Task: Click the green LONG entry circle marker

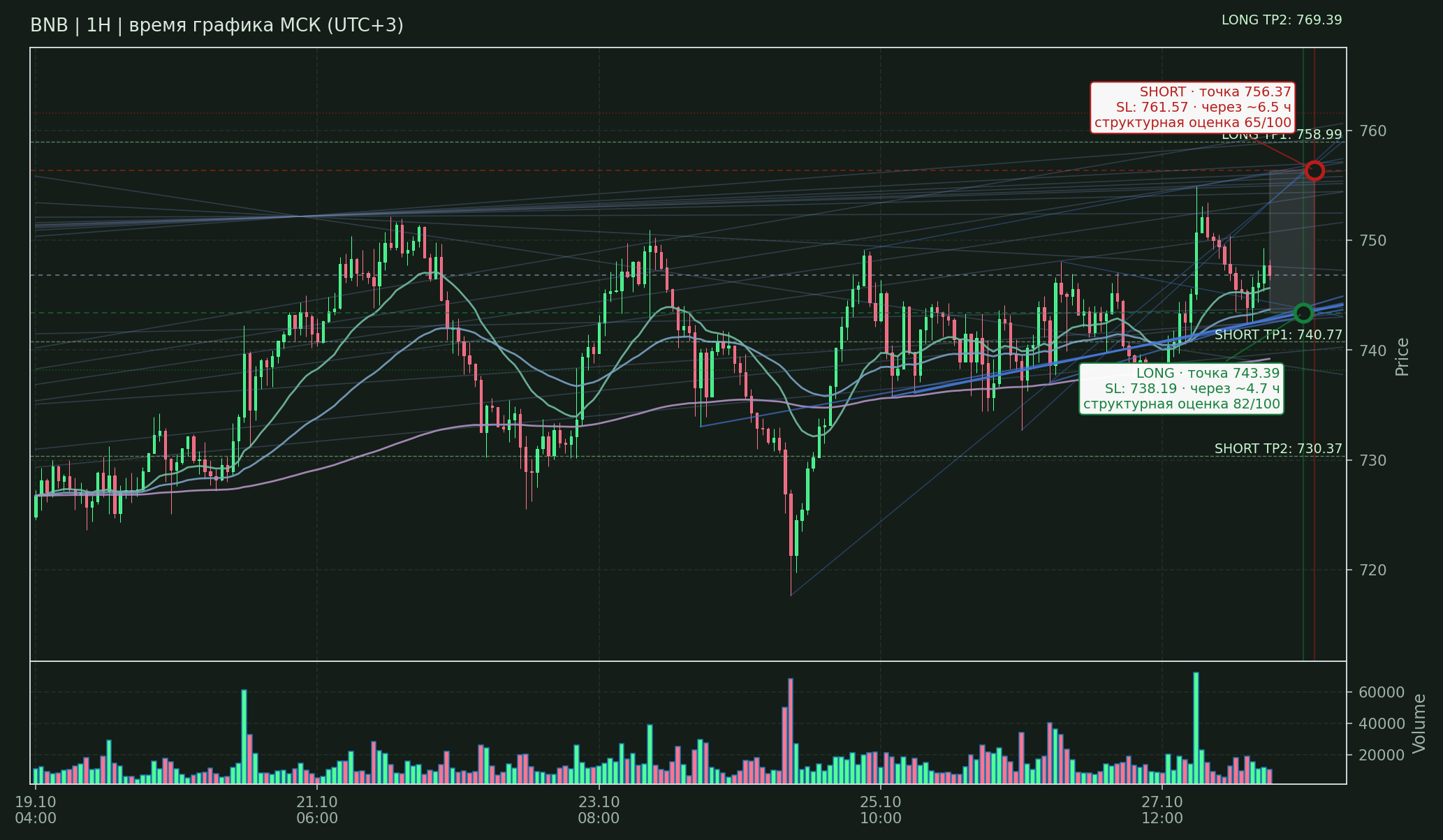Action: point(1303,312)
